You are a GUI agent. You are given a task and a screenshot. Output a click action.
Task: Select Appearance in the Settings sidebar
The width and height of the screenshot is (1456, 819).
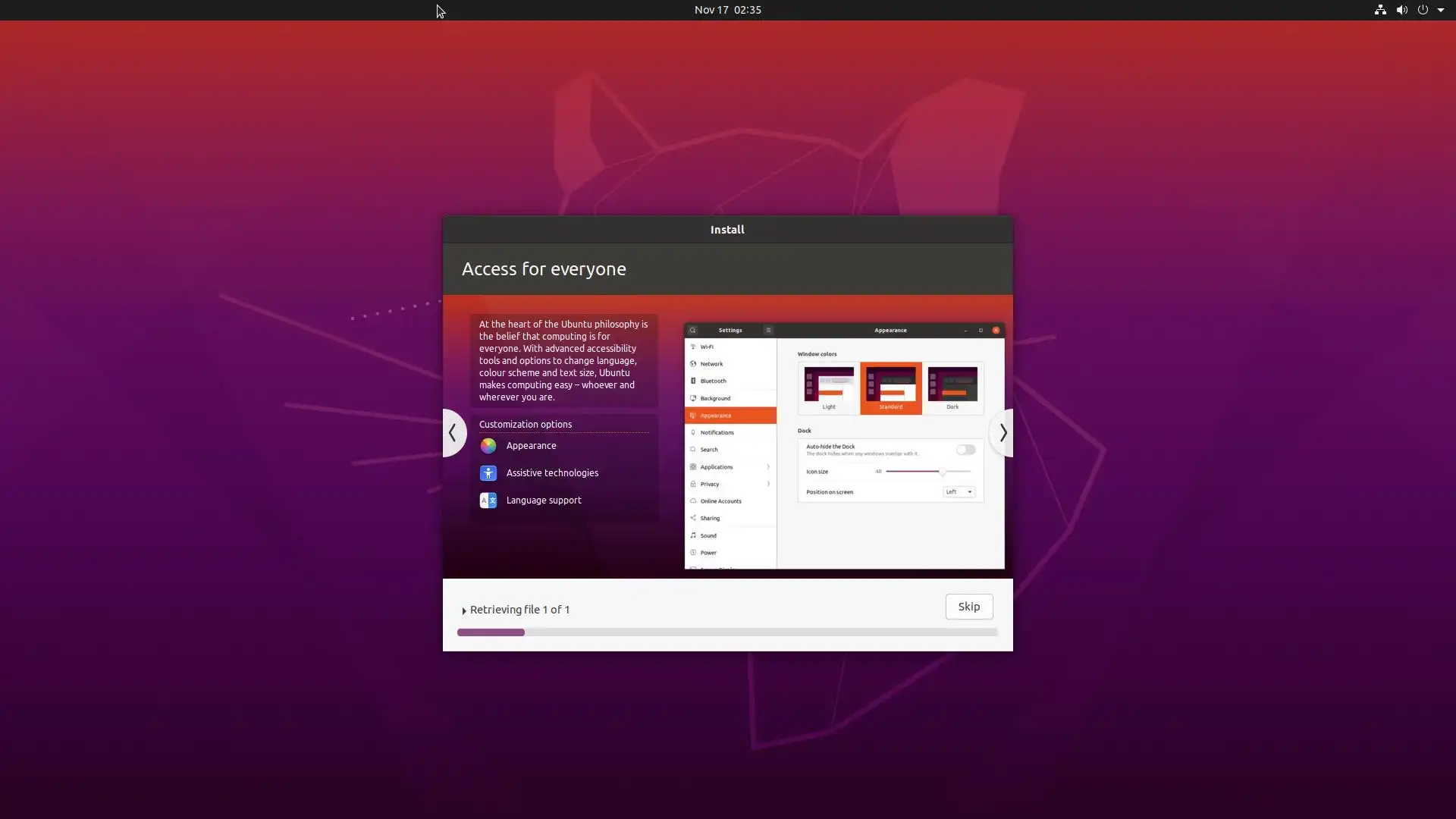[x=730, y=416]
